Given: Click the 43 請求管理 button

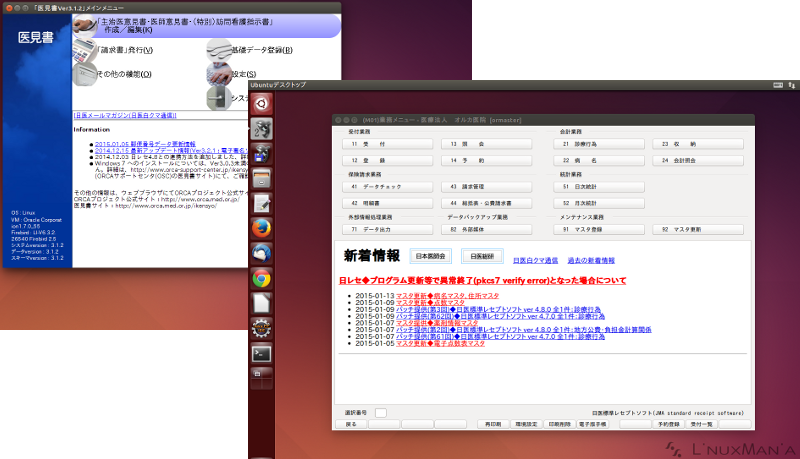Looking at the screenshot, I should [x=487, y=187].
